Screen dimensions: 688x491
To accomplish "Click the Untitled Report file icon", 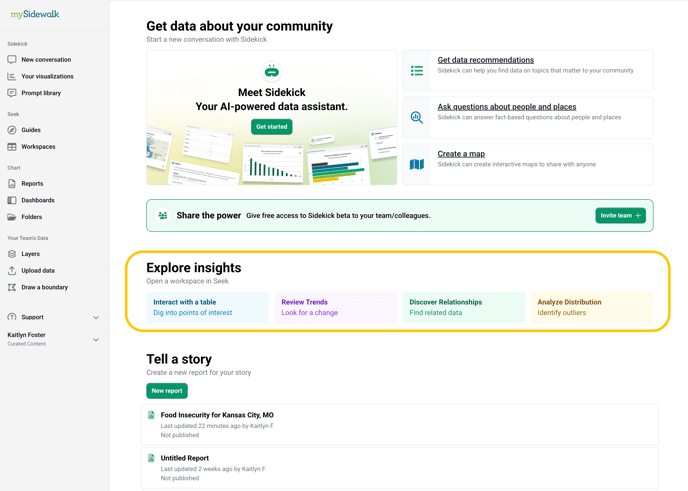I will click(x=151, y=458).
